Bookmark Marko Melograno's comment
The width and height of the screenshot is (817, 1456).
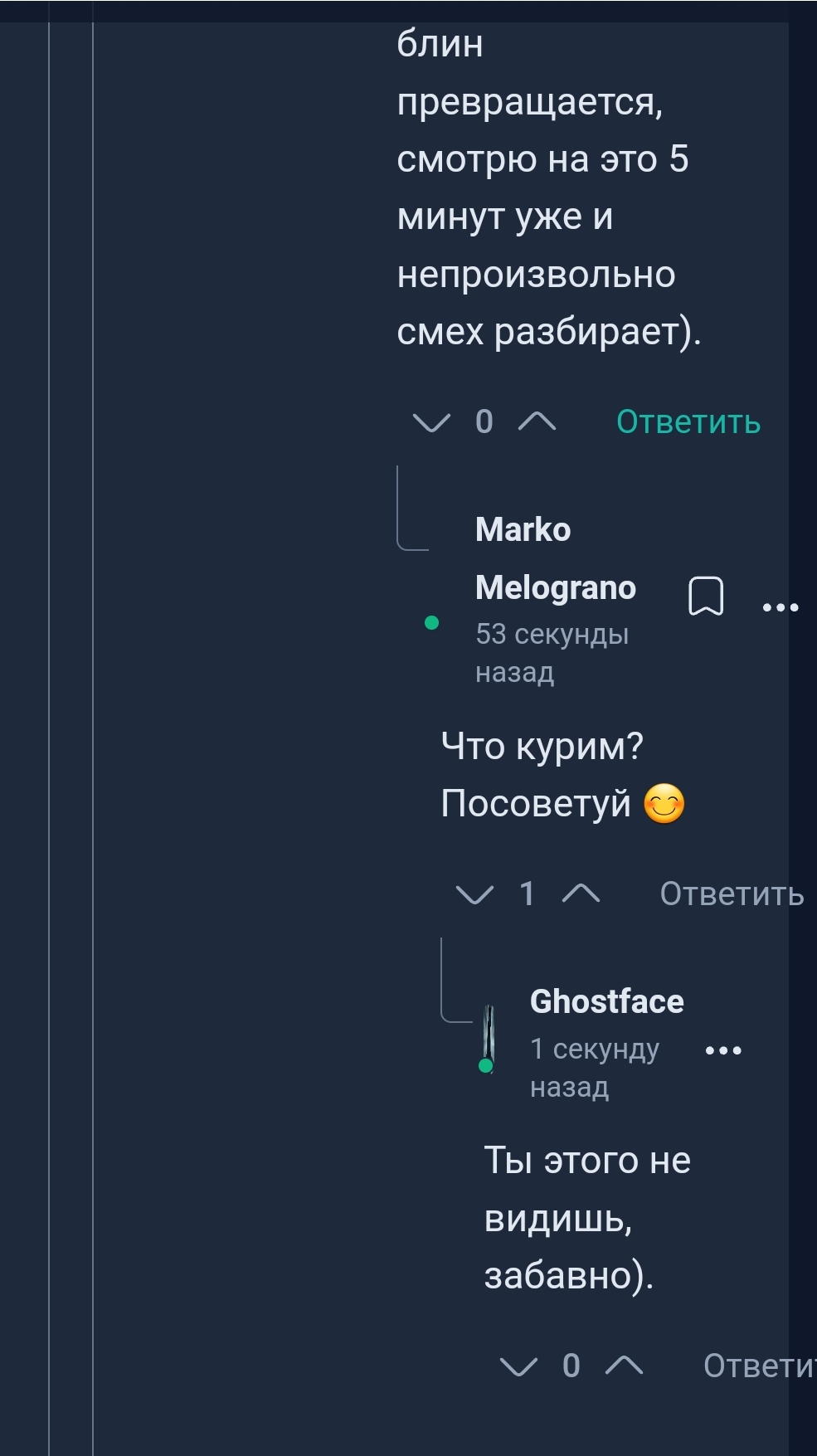coord(707,596)
